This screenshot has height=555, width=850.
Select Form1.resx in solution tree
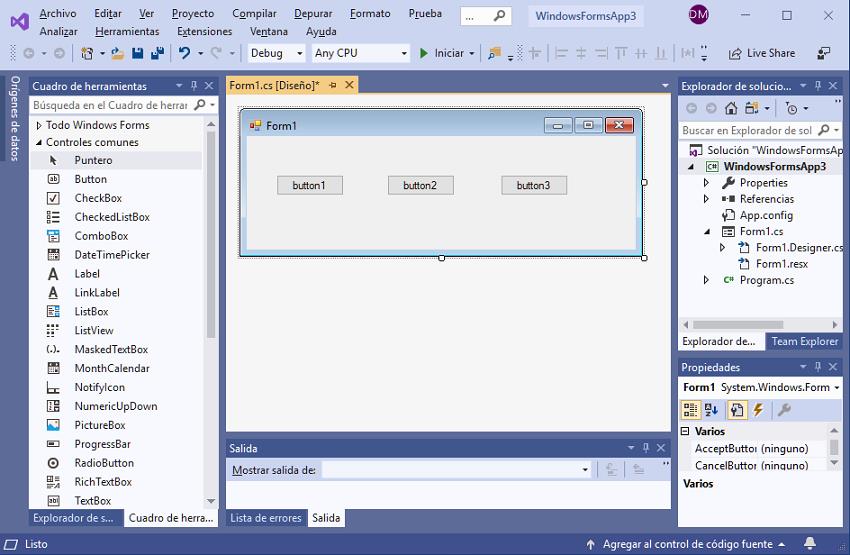(782, 264)
